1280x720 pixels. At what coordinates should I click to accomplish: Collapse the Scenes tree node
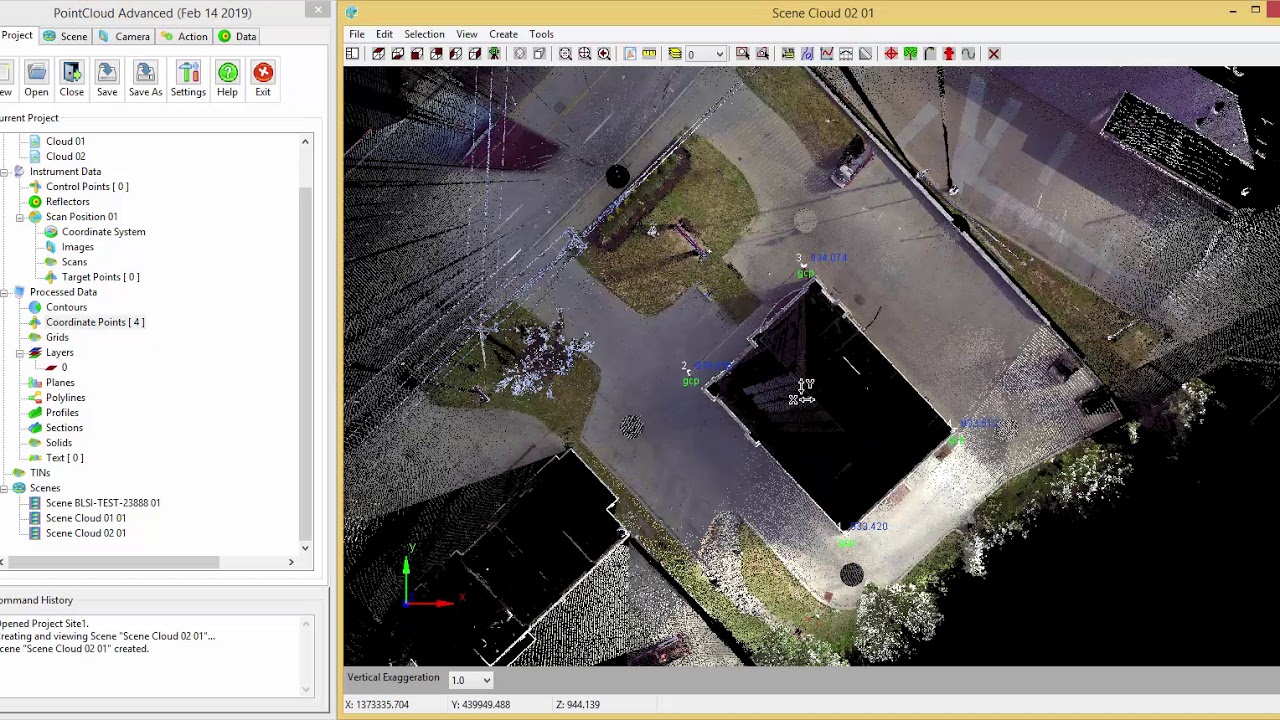[4, 488]
